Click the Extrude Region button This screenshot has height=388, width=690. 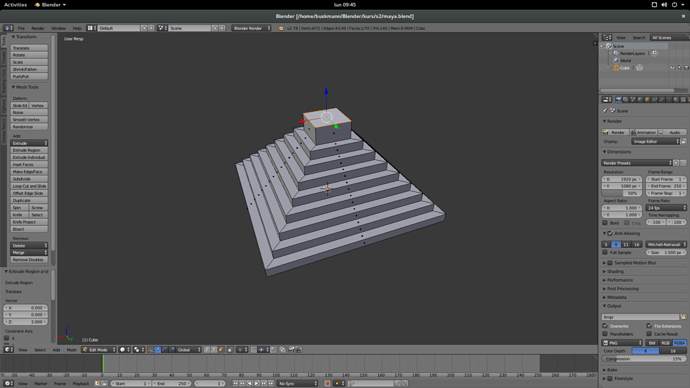click(x=29, y=150)
